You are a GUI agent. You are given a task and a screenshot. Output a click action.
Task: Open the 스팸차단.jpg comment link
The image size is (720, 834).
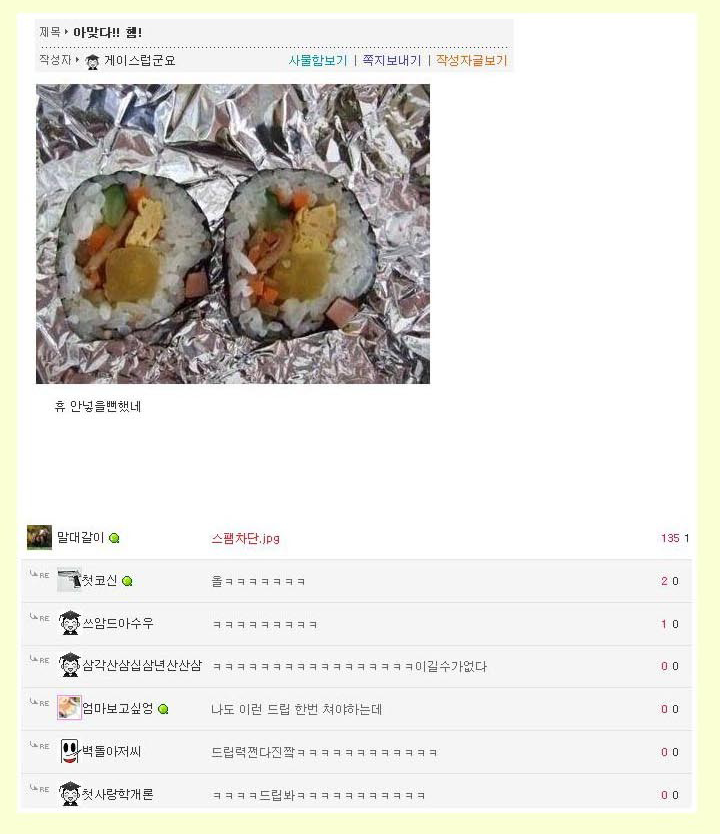coord(245,538)
